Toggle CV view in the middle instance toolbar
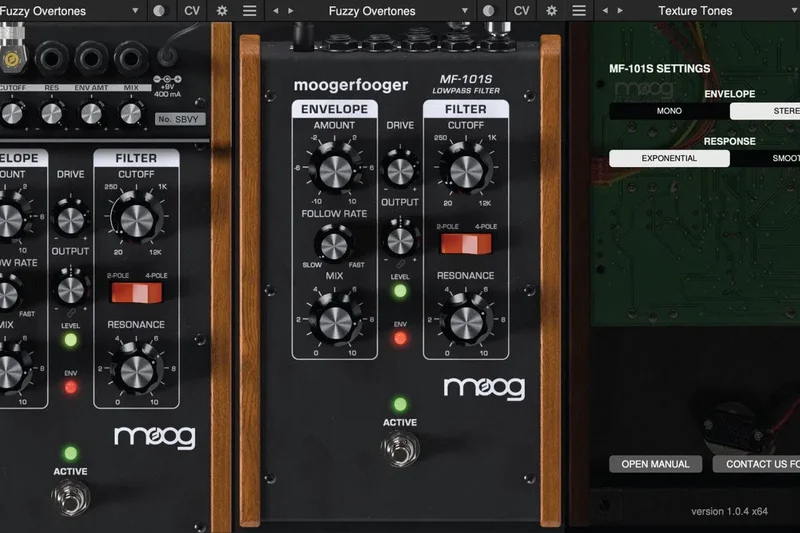 coord(521,11)
